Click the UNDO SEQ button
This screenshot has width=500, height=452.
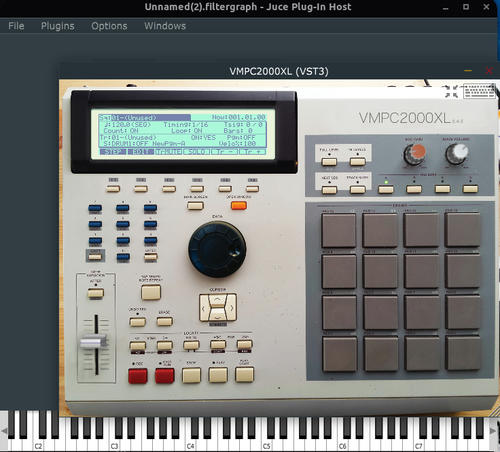pyautogui.click(x=137, y=322)
